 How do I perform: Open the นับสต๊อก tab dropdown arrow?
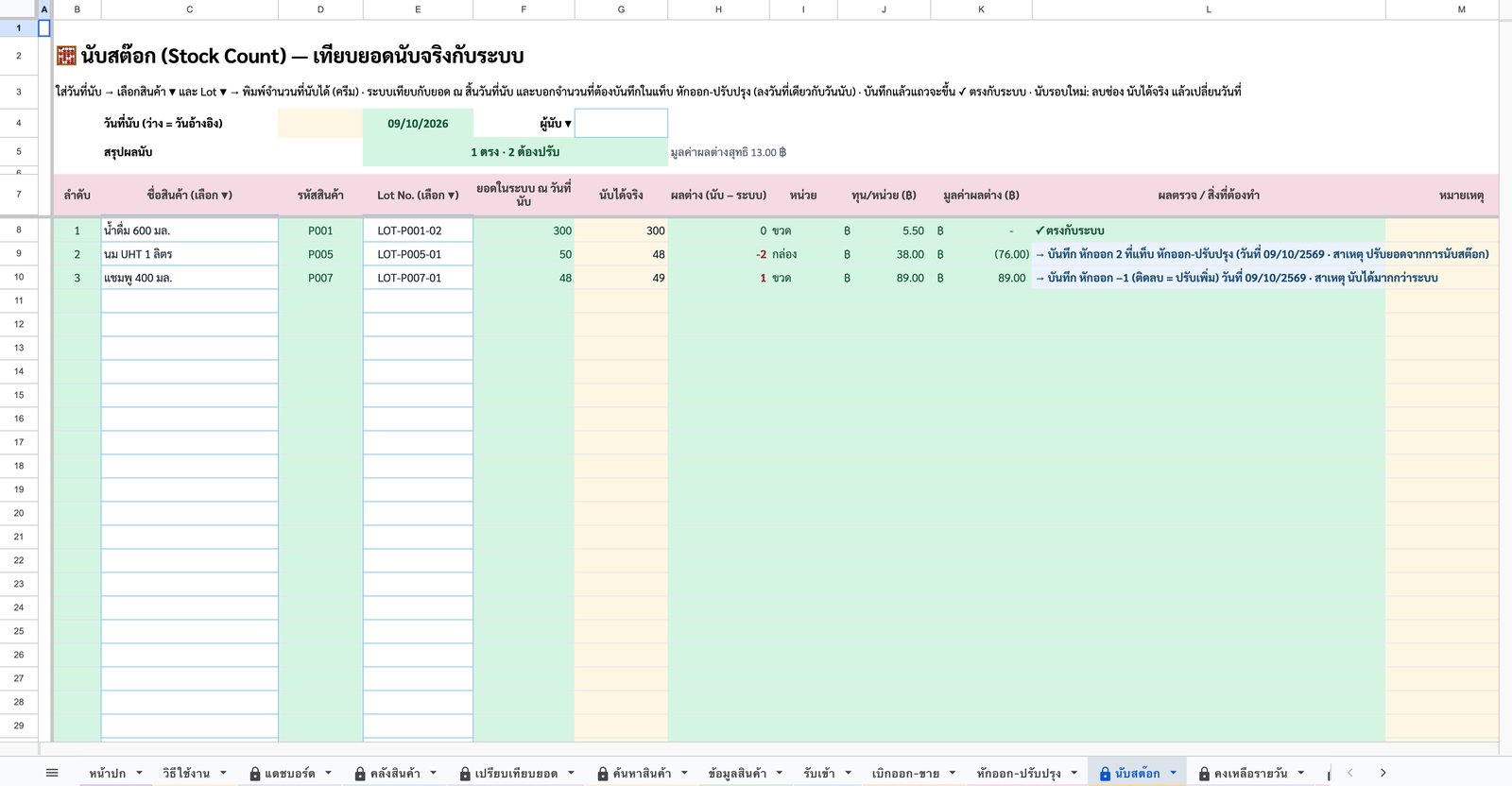1173,773
